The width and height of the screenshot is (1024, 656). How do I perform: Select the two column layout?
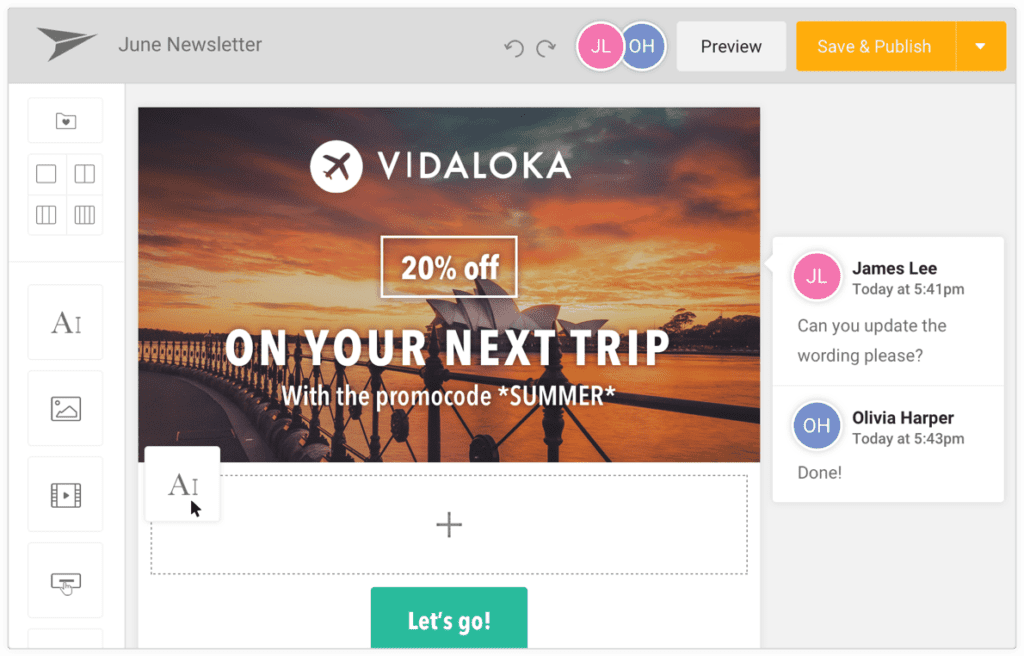point(85,174)
